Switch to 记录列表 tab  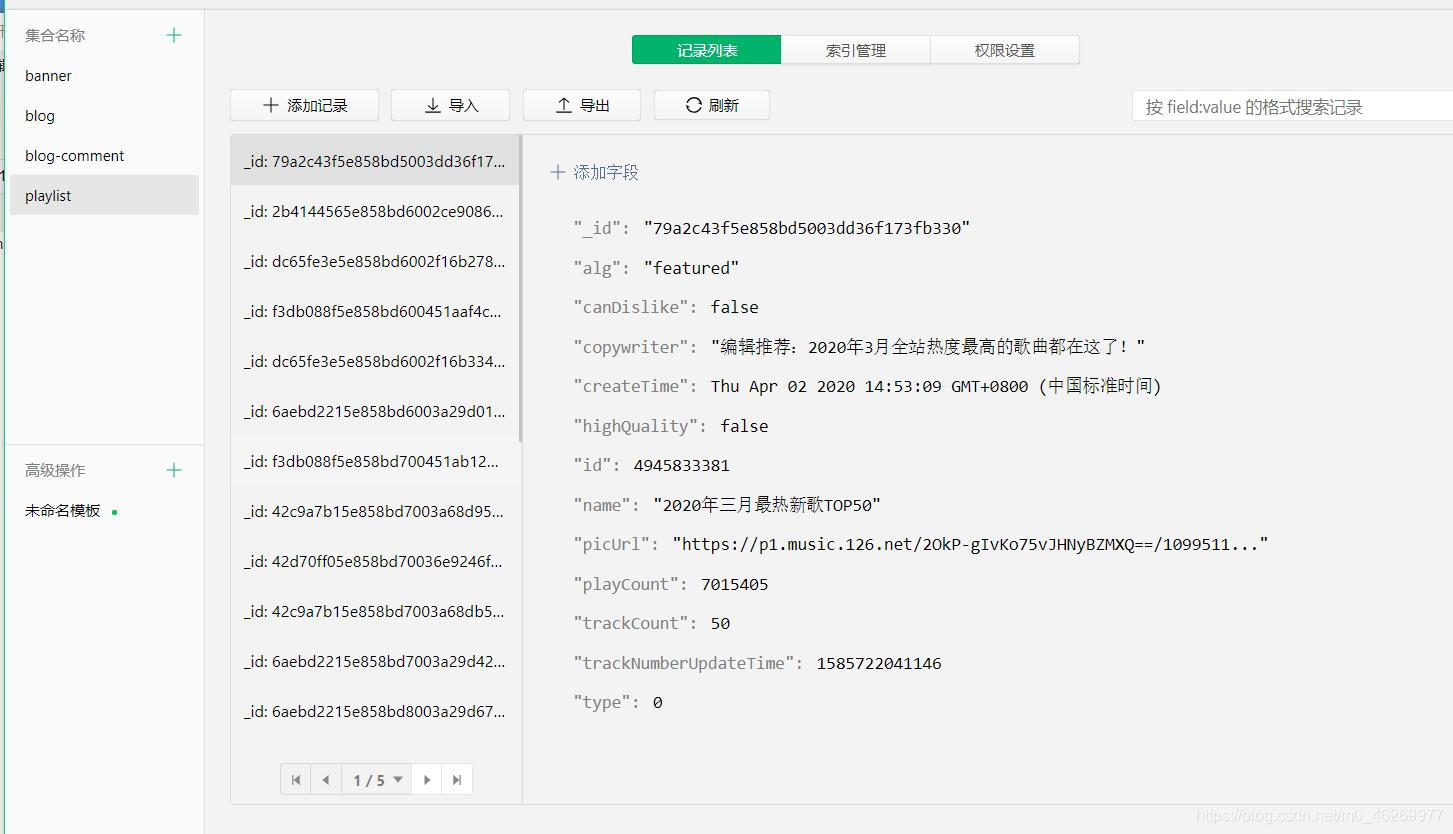[x=706, y=50]
